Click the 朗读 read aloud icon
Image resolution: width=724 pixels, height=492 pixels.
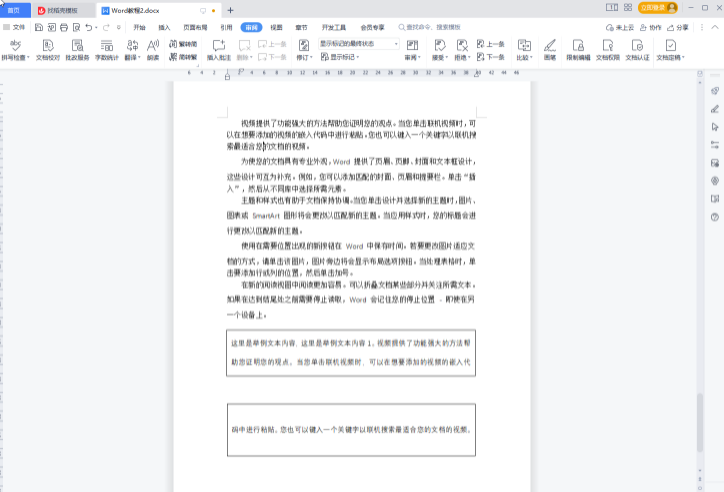(152, 50)
